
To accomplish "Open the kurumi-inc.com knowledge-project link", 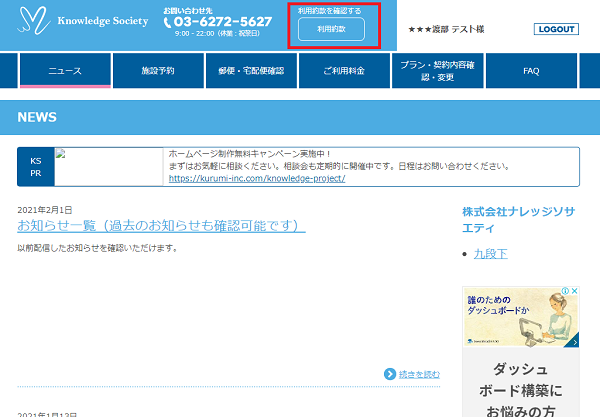I will 257,178.
